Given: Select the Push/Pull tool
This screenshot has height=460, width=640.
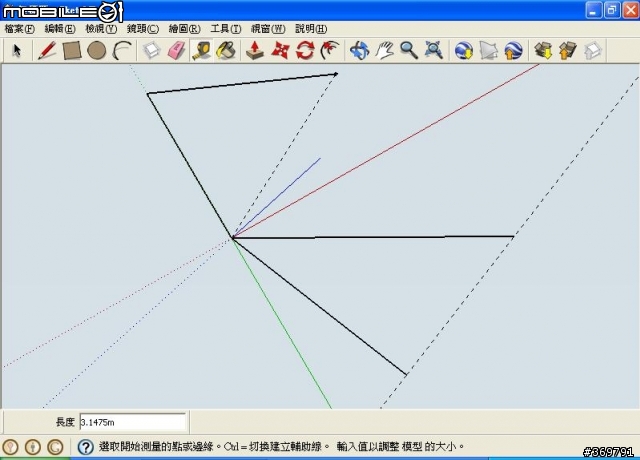Looking at the screenshot, I should (x=255, y=51).
